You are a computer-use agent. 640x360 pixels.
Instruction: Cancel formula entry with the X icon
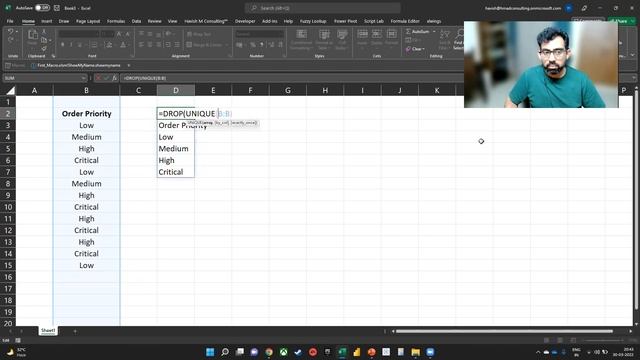coord(98,78)
